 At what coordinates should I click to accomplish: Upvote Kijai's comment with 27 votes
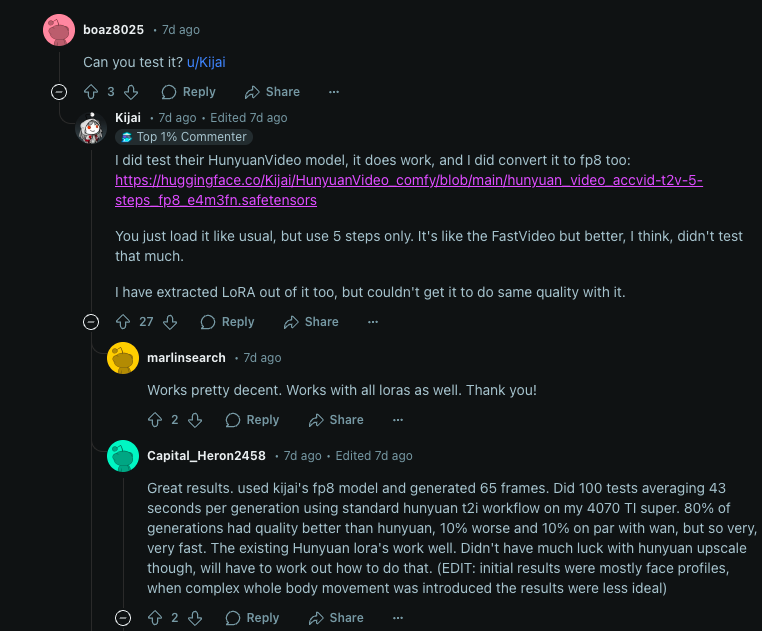coord(123,322)
